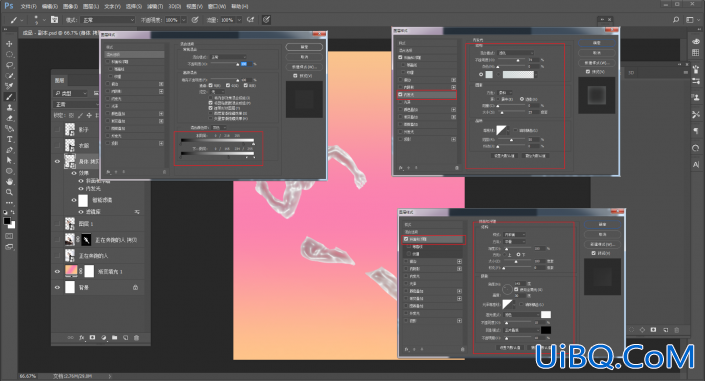Viewport: 705px width, 381px height.
Task: Show the 图层 1 layer
Action: (57, 224)
